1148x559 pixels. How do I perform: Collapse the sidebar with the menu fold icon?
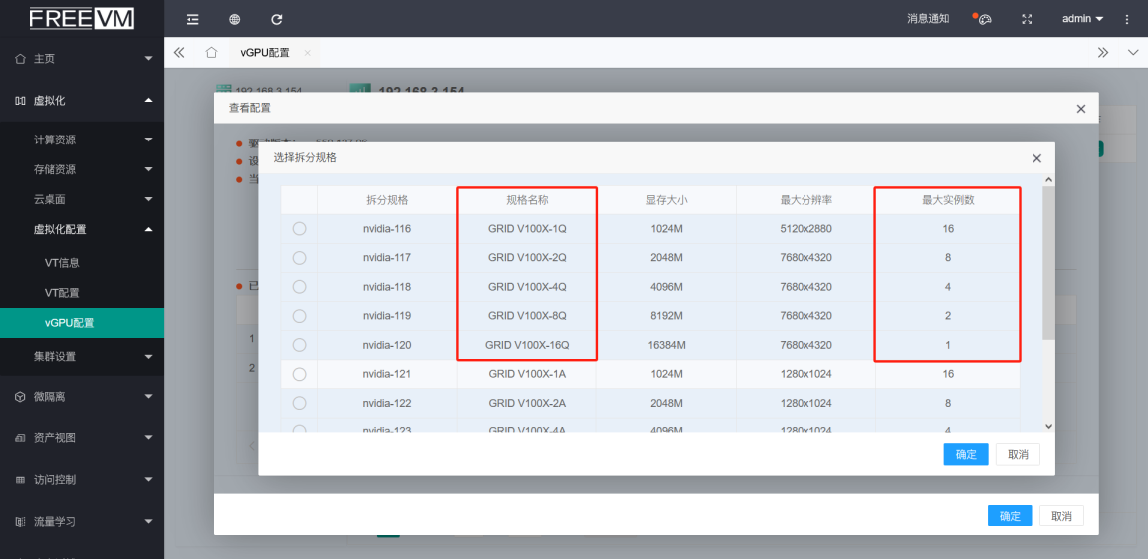tap(193, 19)
